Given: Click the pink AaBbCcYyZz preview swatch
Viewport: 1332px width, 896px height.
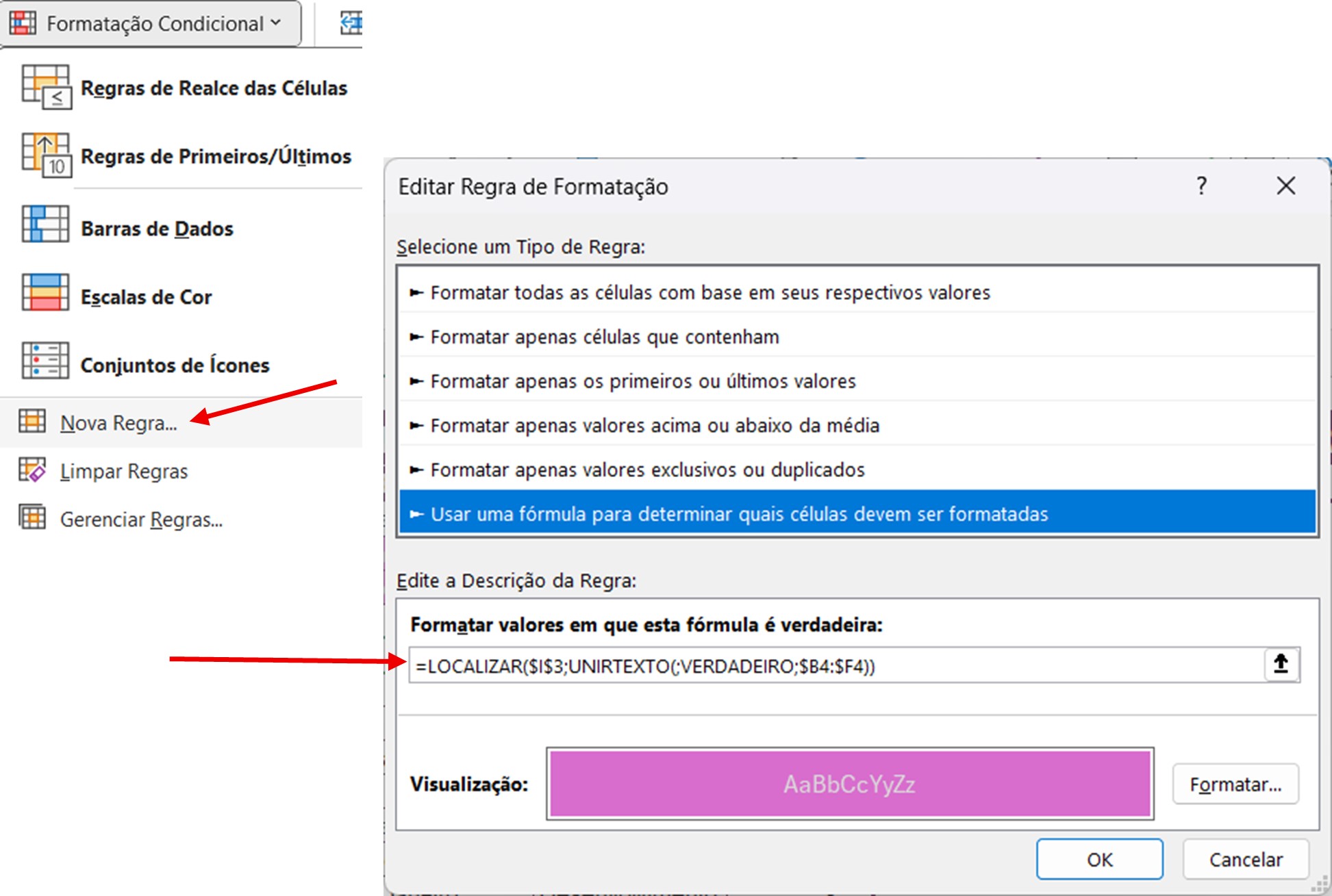Looking at the screenshot, I should pos(849,784).
